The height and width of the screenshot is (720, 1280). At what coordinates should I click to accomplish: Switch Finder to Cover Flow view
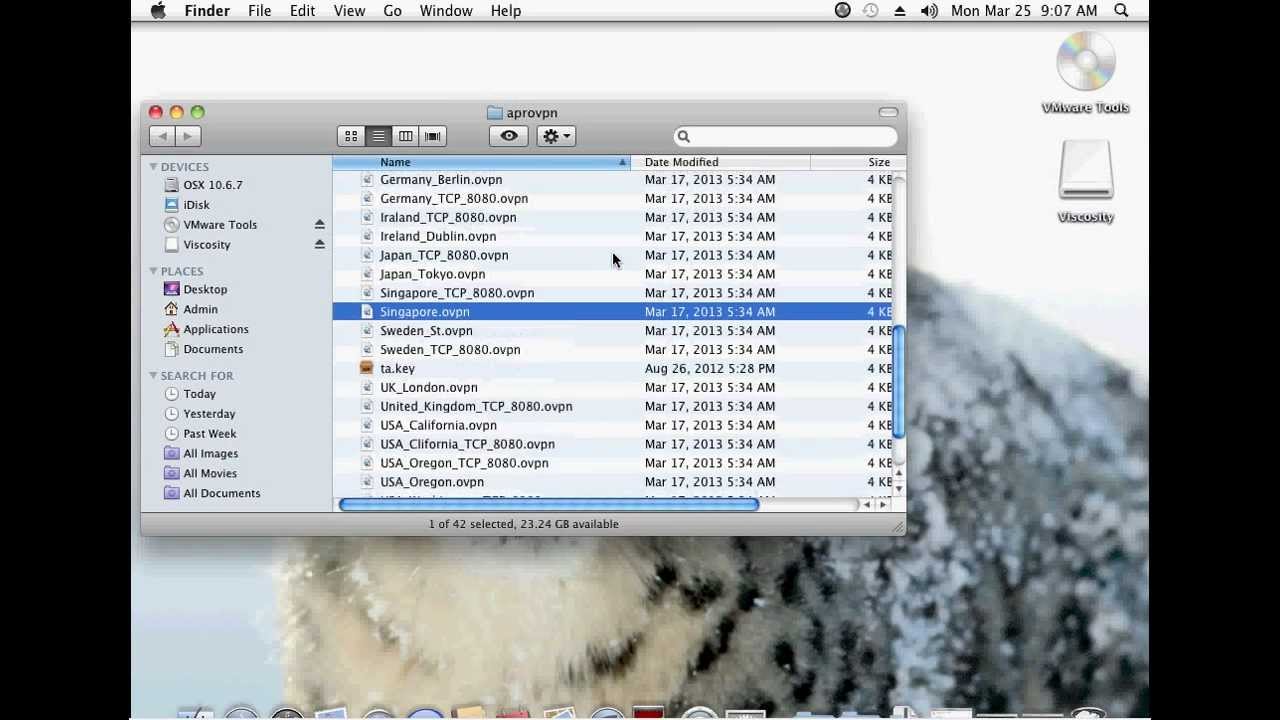(433, 136)
